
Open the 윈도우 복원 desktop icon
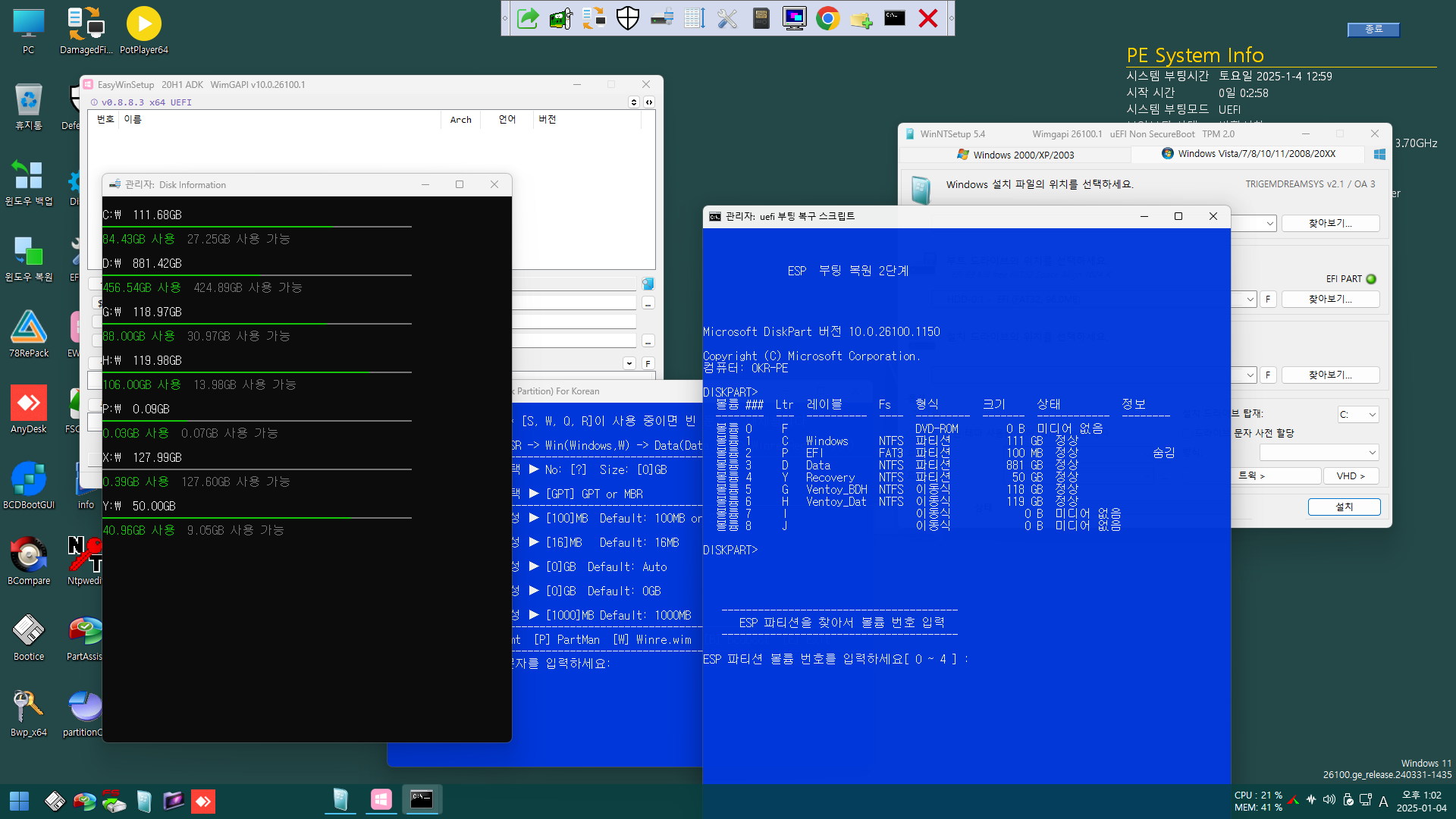coord(29,258)
